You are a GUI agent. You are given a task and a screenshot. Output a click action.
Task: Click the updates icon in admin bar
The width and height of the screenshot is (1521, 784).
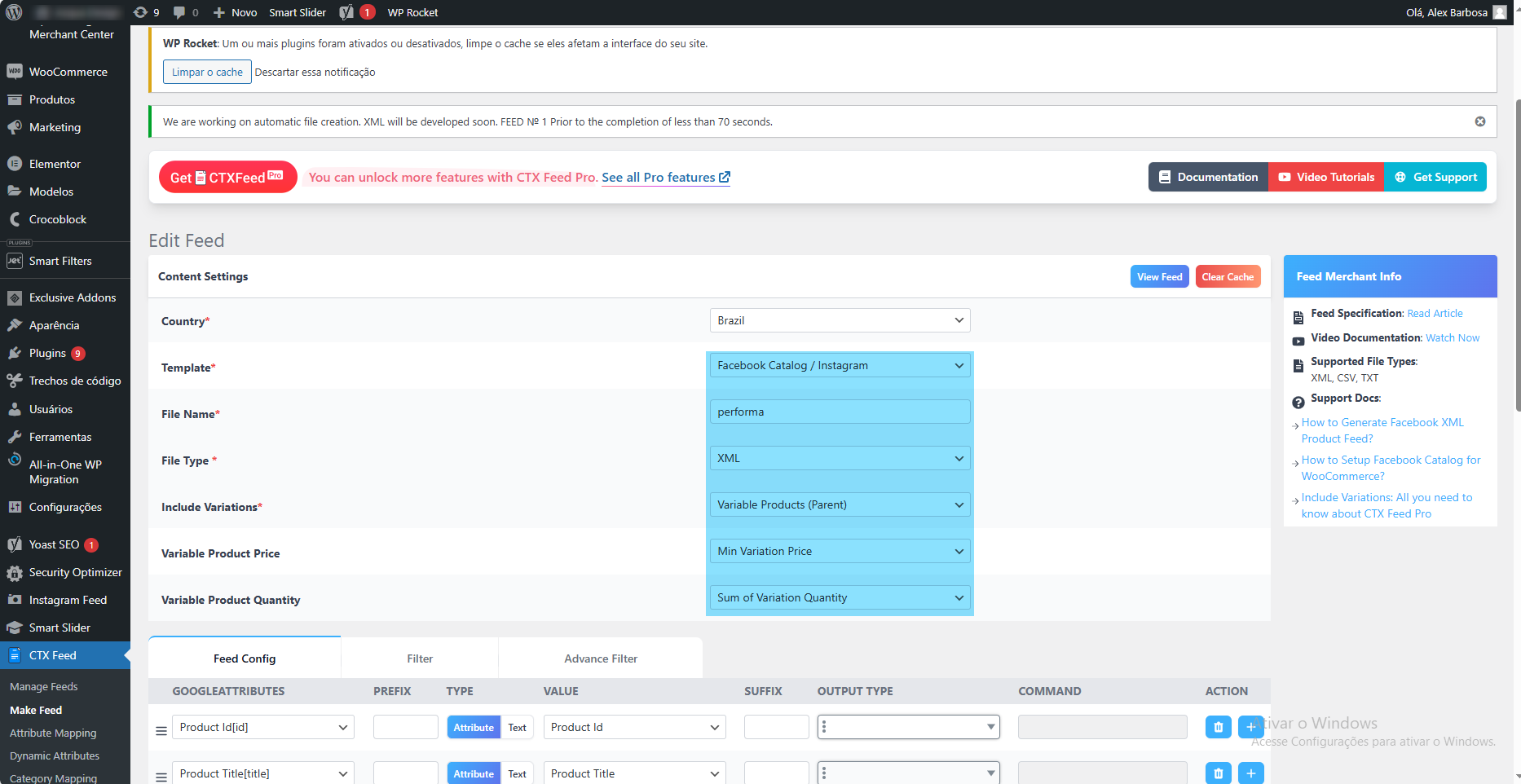(146, 12)
